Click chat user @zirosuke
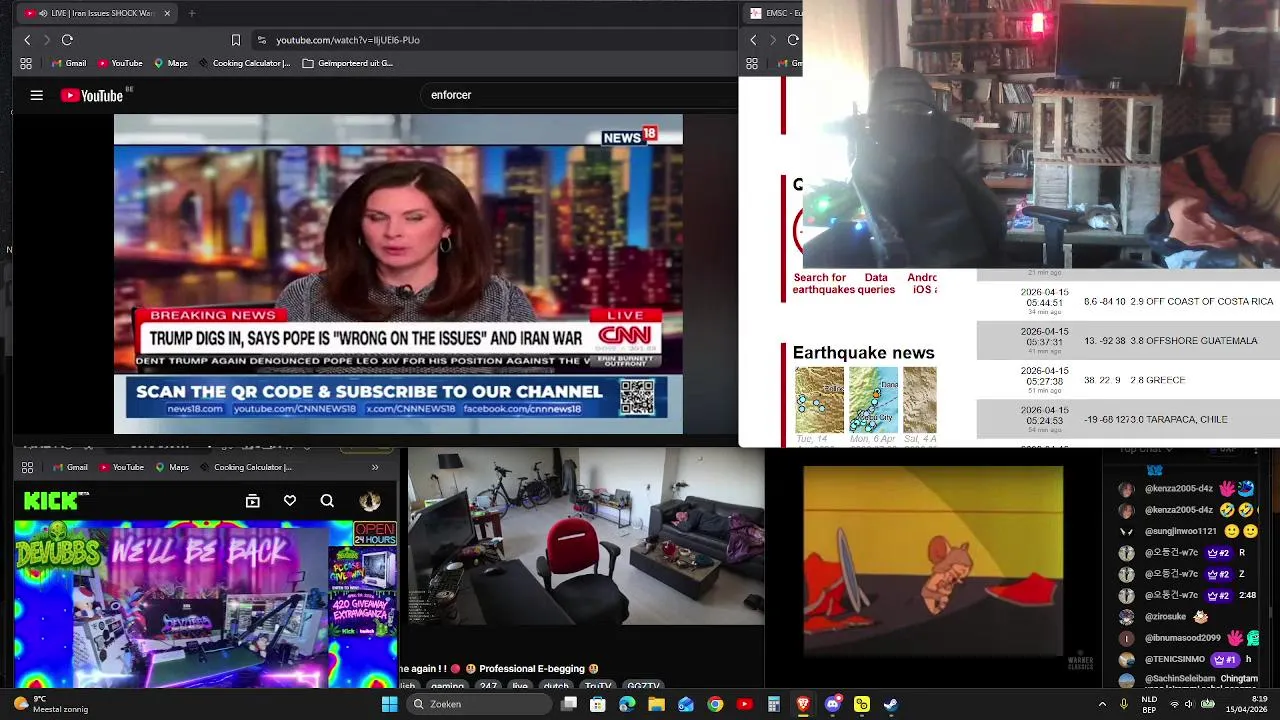Viewport: 1280px width, 720px height. click(1166, 617)
